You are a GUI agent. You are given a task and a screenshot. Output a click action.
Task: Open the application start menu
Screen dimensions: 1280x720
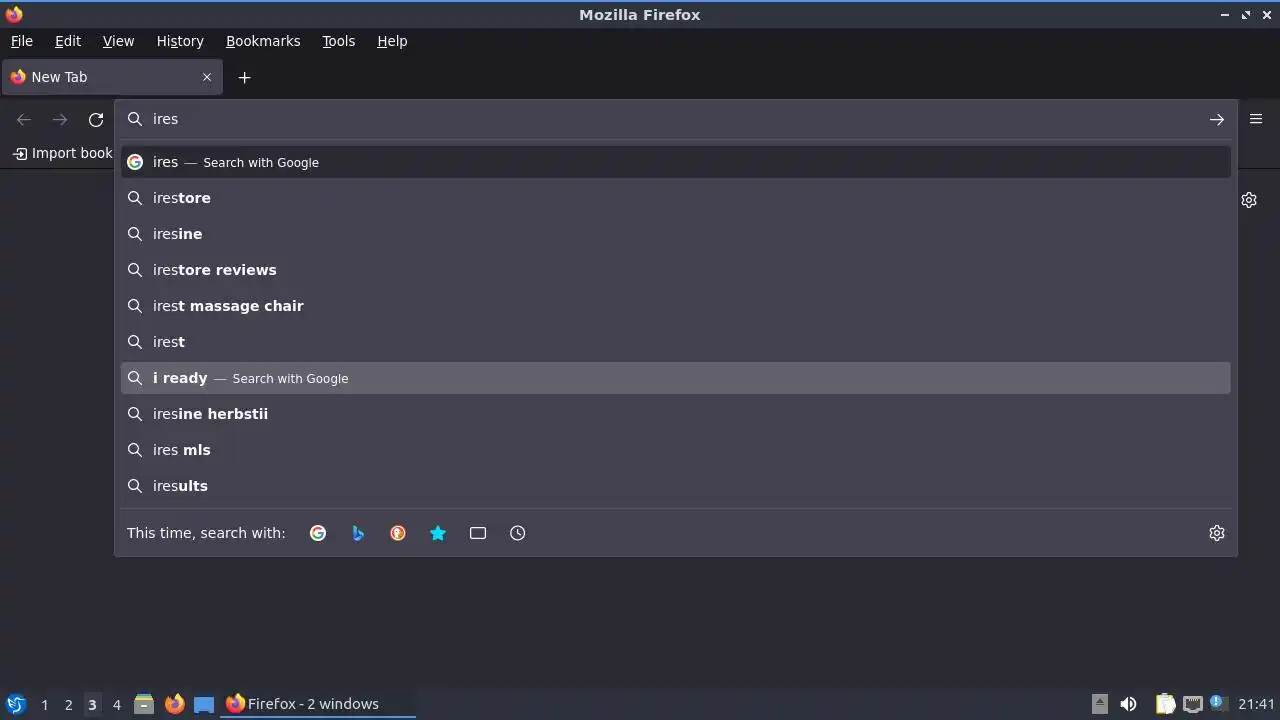[x=15, y=704]
